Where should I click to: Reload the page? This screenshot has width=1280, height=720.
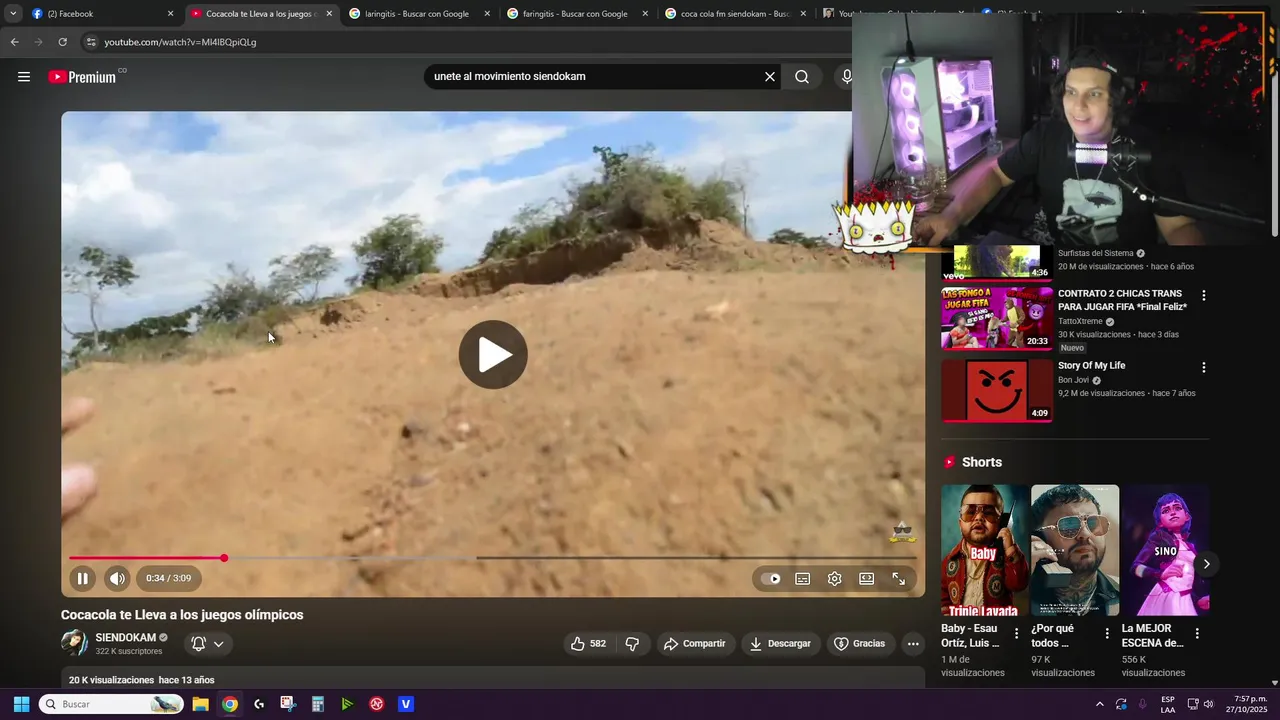(62, 42)
